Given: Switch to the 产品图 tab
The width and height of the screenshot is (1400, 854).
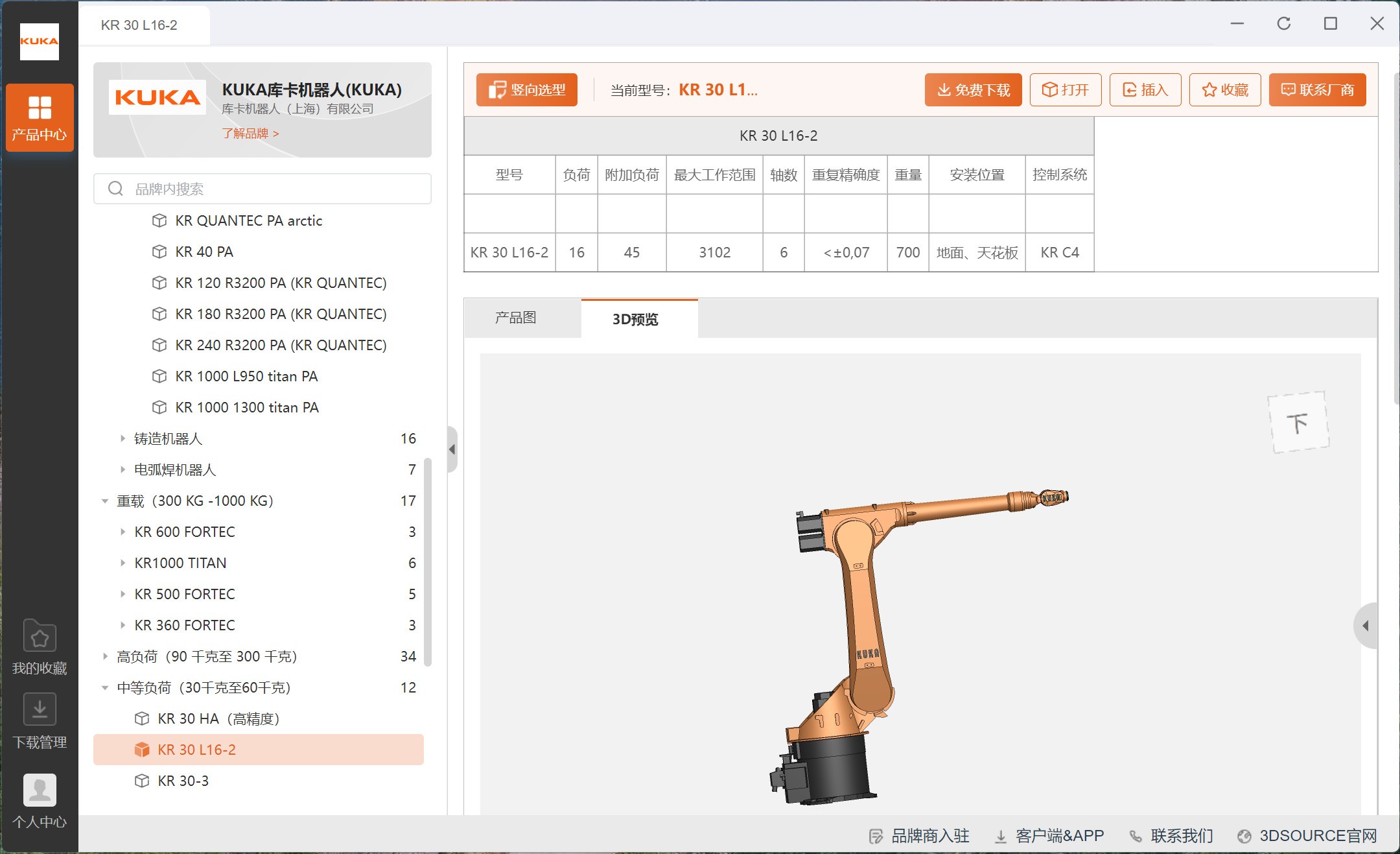Looking at the screenshot, I should tap(516, 318).
